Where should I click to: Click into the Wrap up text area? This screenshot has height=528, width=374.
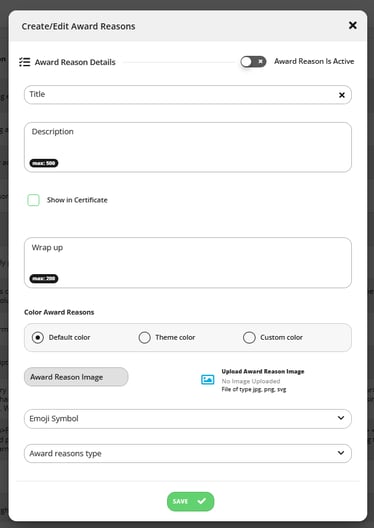point(188,263)
